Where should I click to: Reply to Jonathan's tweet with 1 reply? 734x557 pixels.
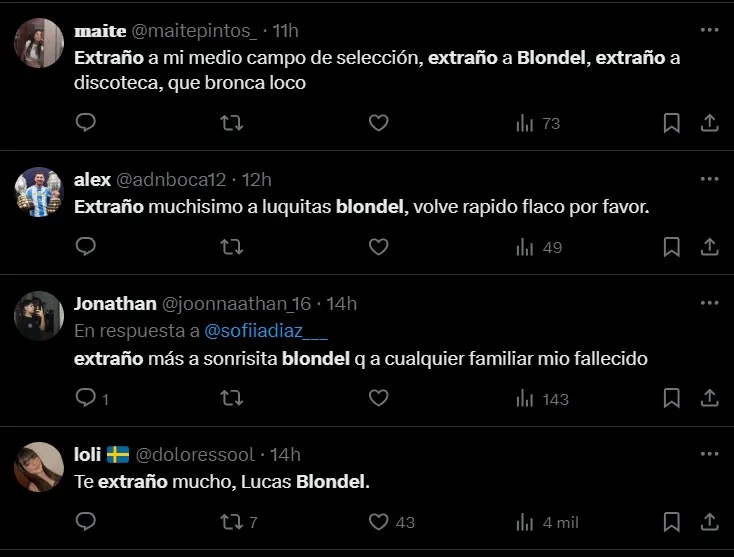click(86, 398)
